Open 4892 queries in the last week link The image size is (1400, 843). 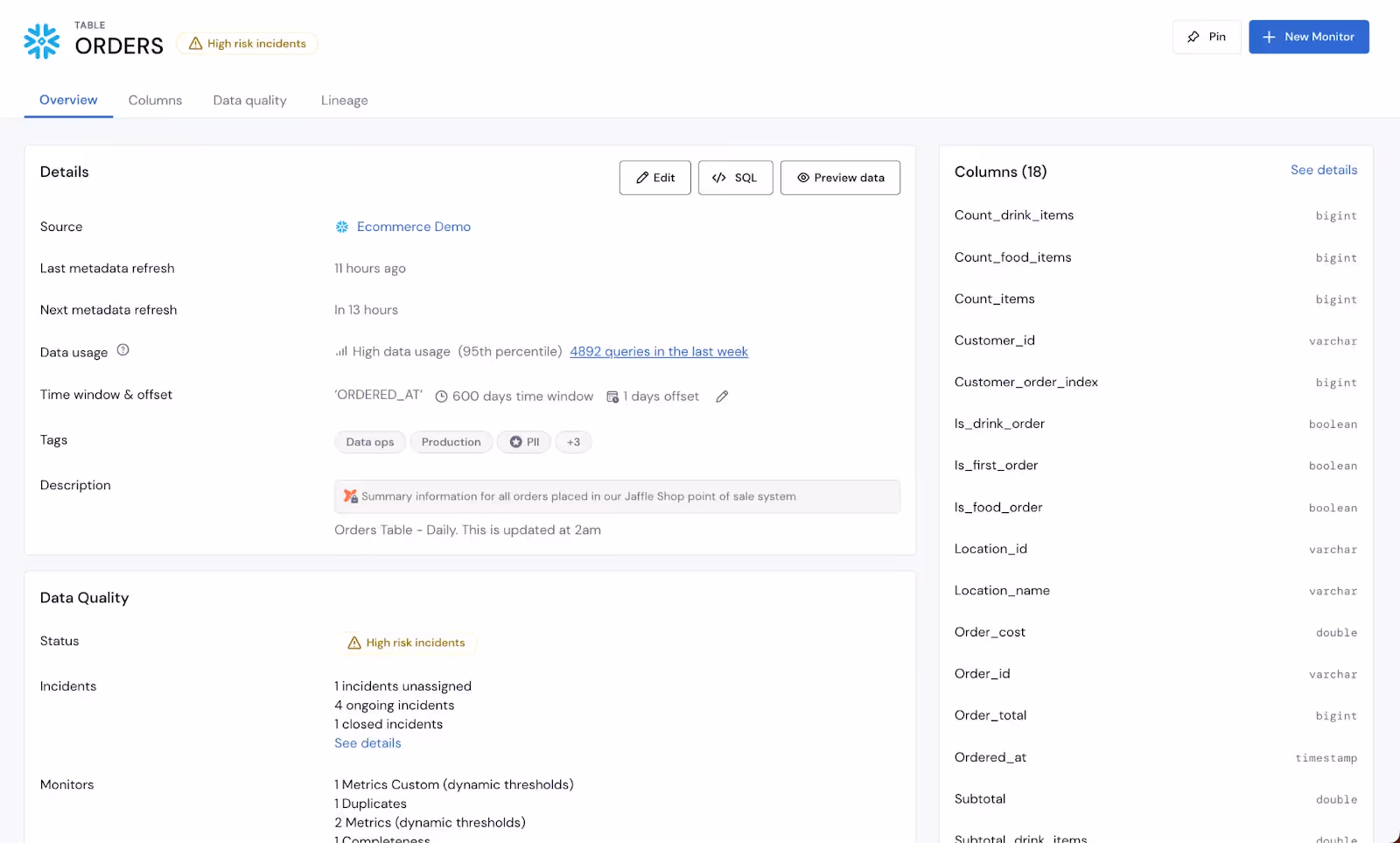coord(659,352)
